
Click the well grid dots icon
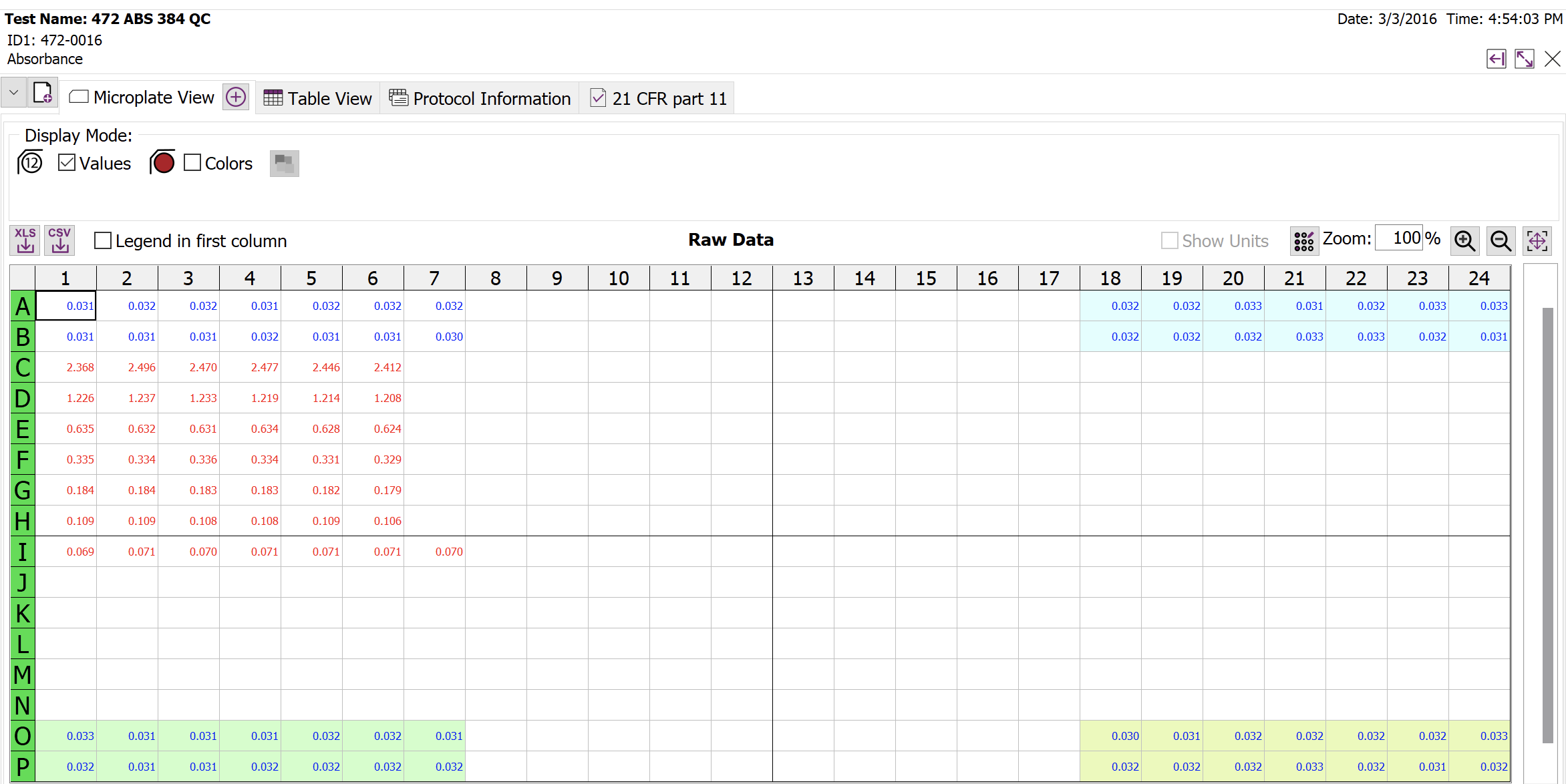(x=1303, y=241)
